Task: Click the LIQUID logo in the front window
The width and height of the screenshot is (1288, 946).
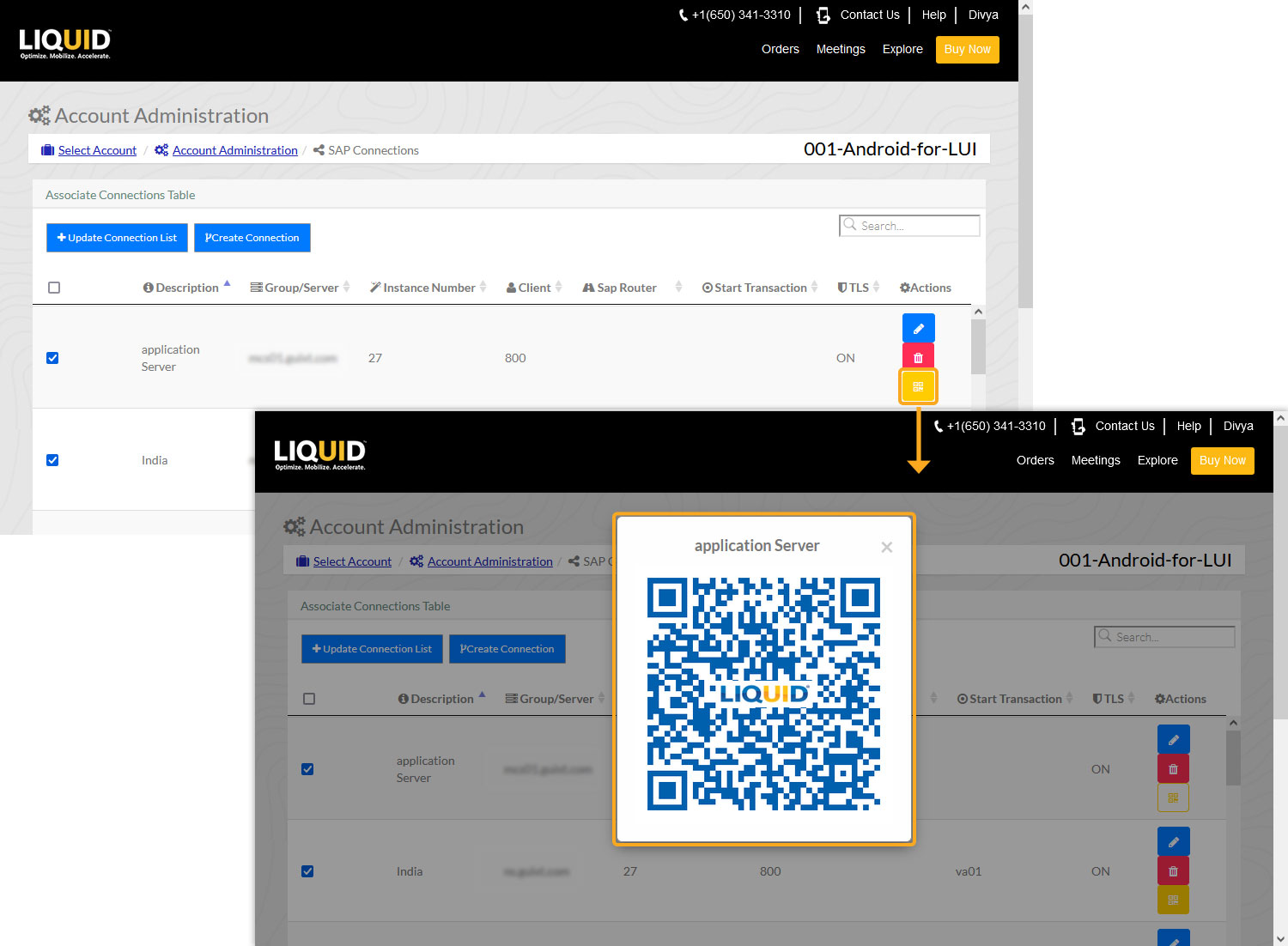Action: (x=320, y=454)
